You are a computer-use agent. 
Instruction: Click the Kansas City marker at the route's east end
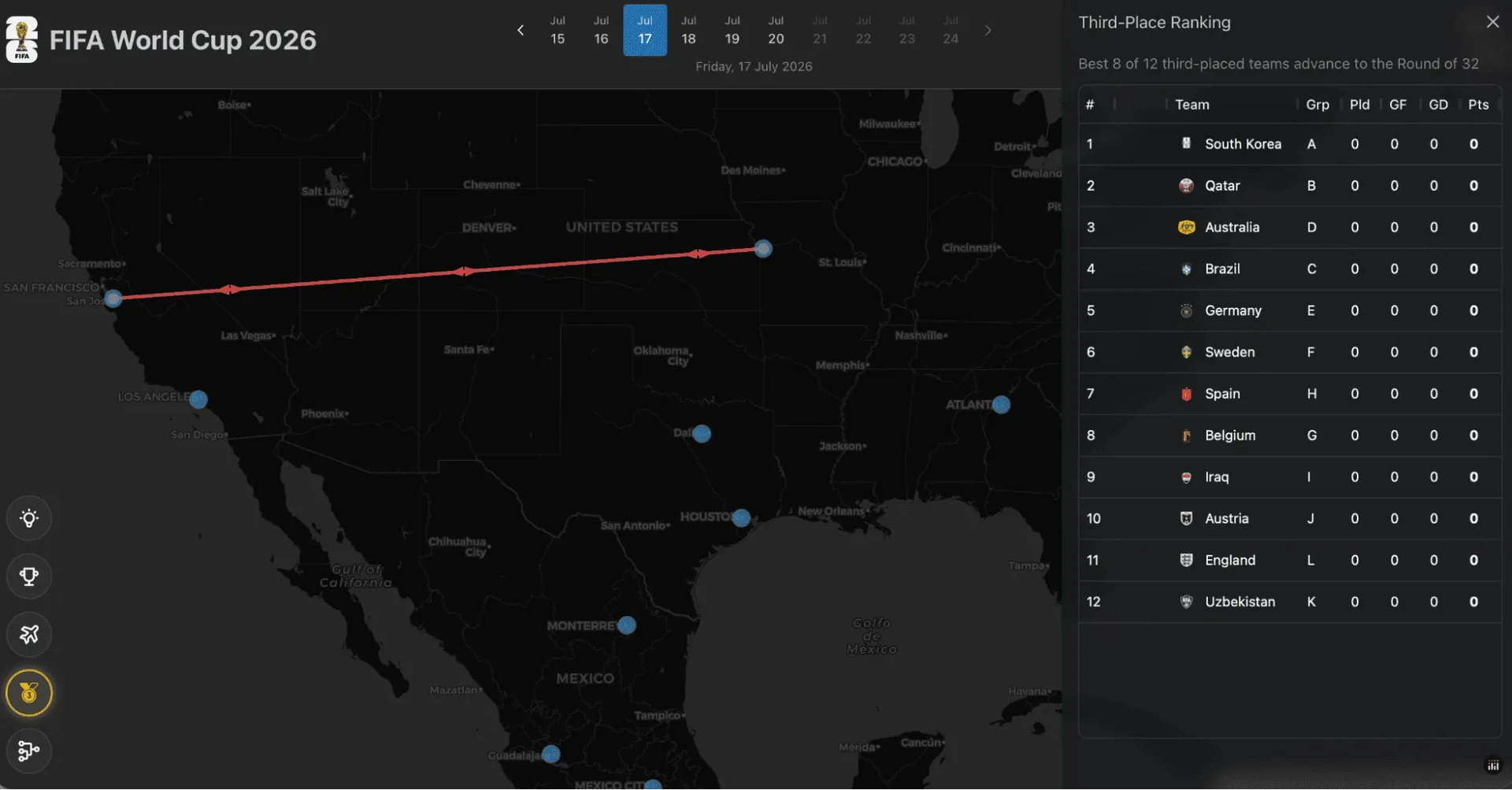point(762,249)
